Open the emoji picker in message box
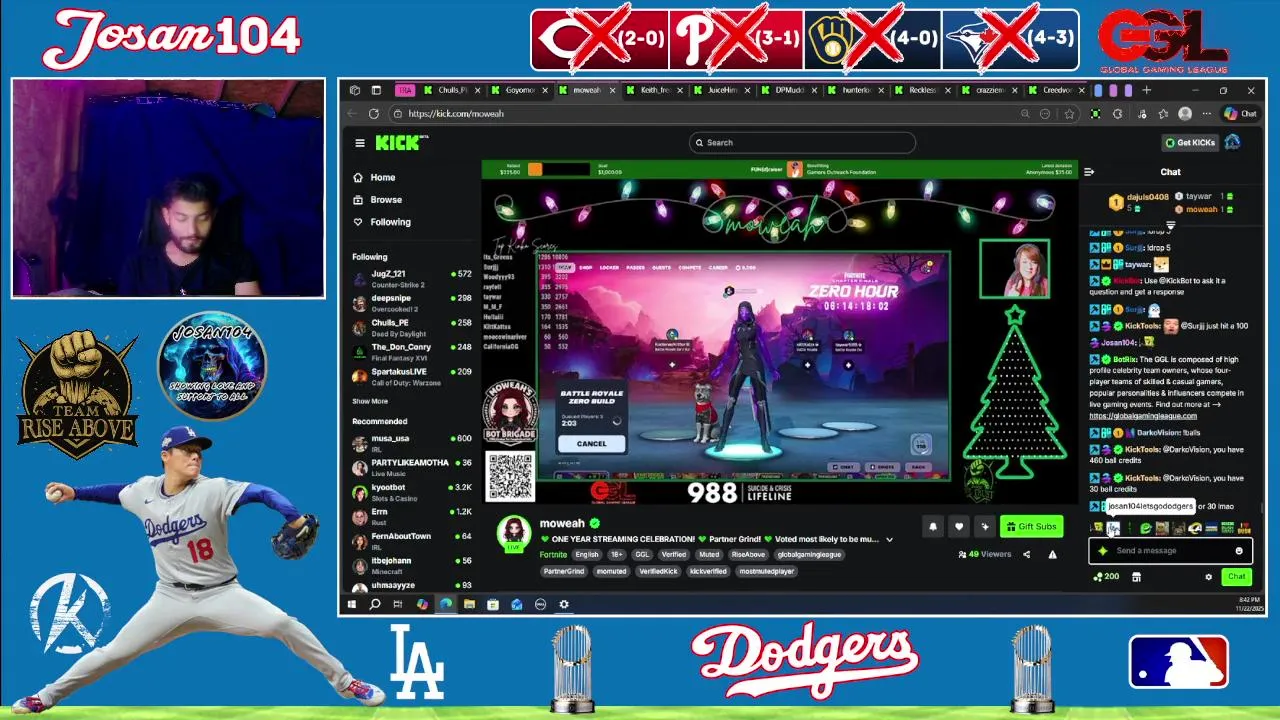This screenshot has height=720, width=1280. 1239,551
